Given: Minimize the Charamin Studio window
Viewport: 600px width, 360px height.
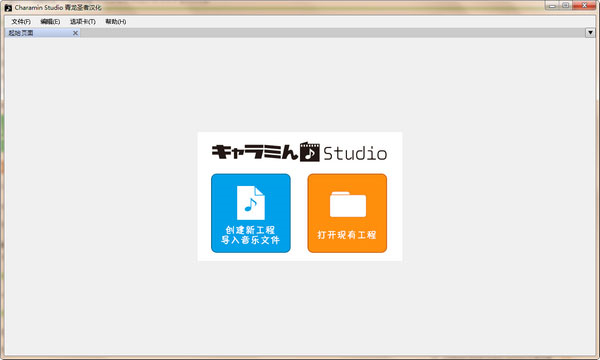Looking at the screenshot, I should (x=552, y=6).
